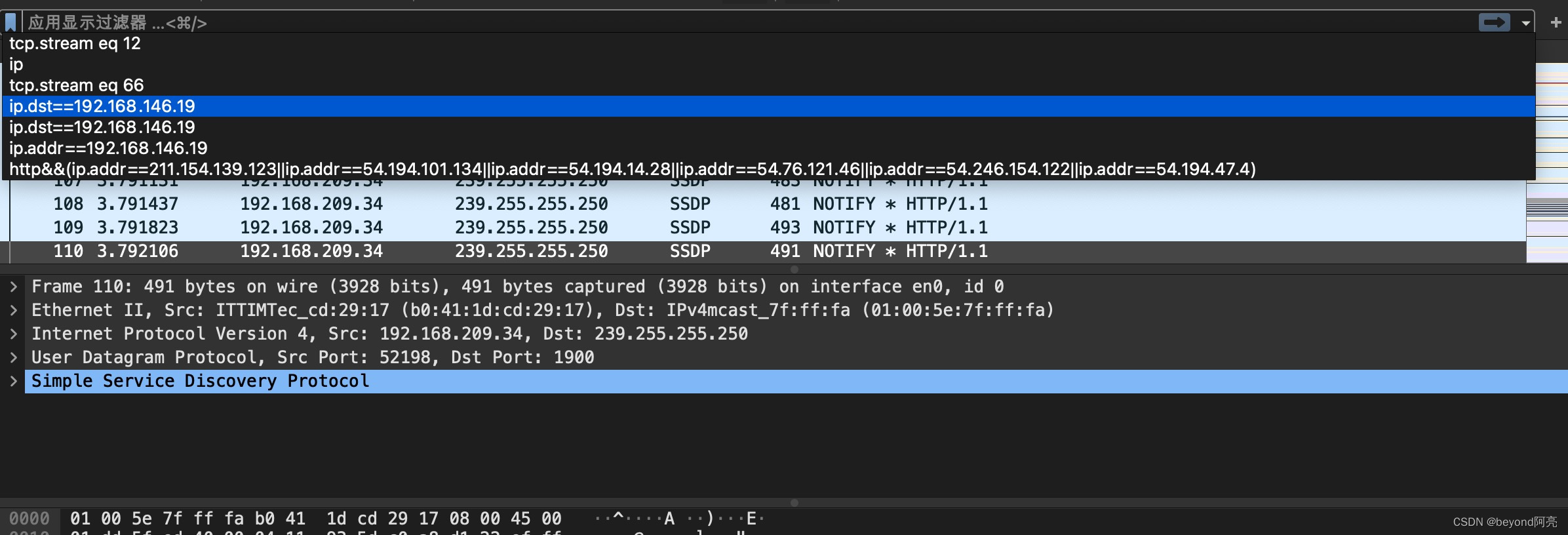Click length value 493 in packet 109
The height and width of the screenshot is (535, 1568).
(785, 228)
